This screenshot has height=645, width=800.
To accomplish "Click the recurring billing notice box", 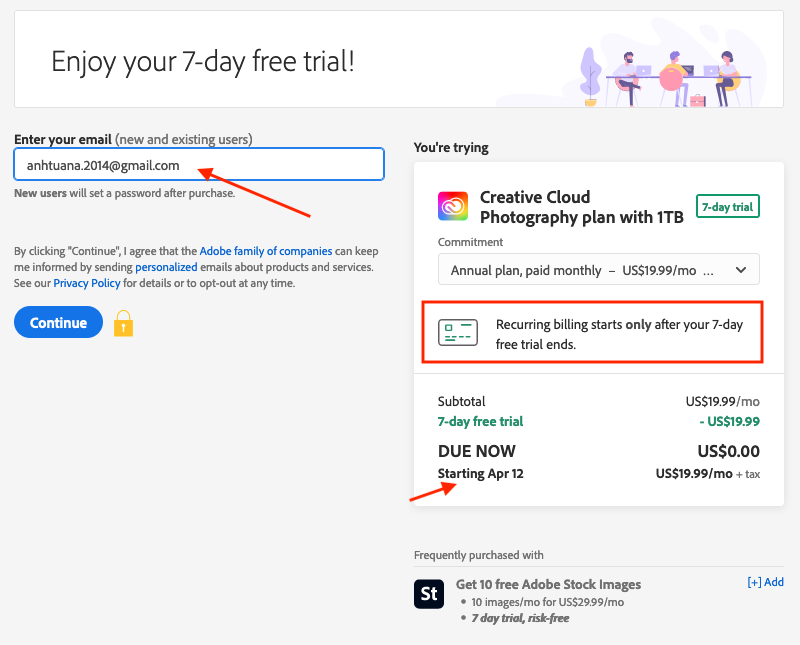I will [x=598, y=331].
